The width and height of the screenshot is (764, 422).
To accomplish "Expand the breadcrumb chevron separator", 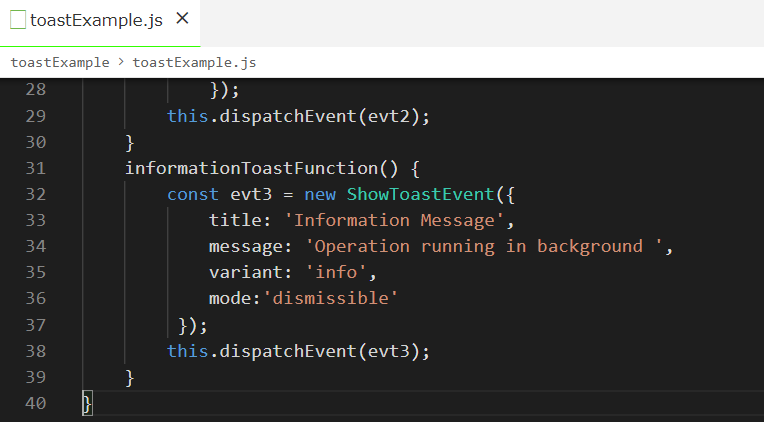I will (x=121, y=62).
